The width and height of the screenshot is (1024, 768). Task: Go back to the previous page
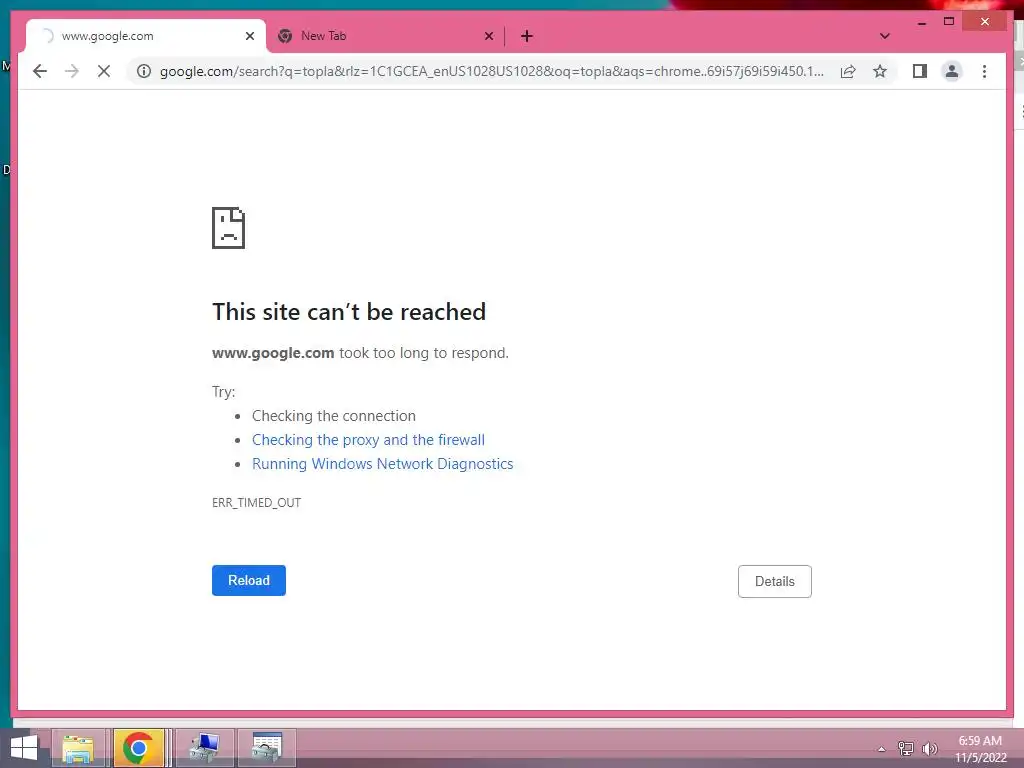click(x=40, y=71)
